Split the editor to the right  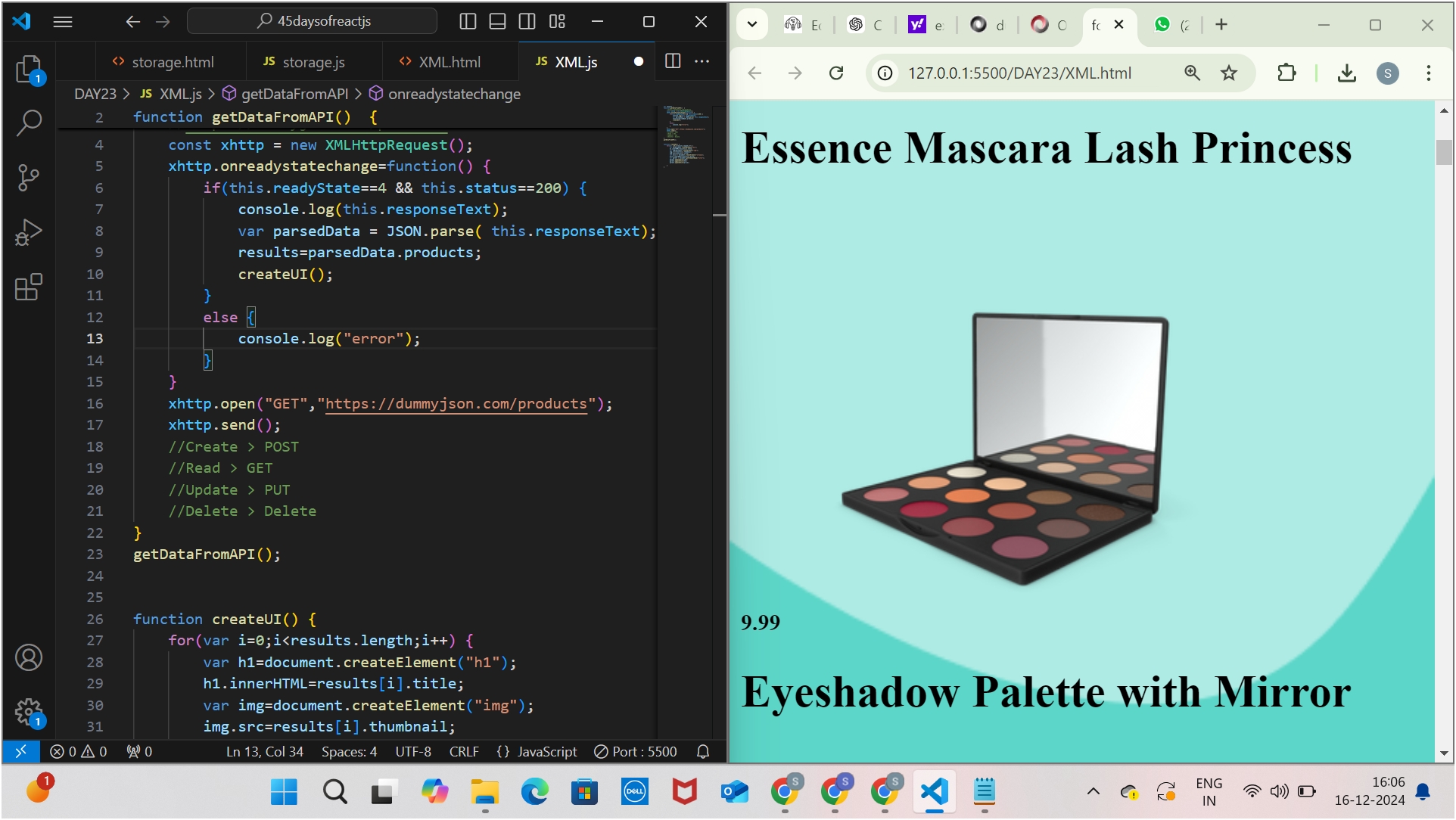click(x=673, y=61)
